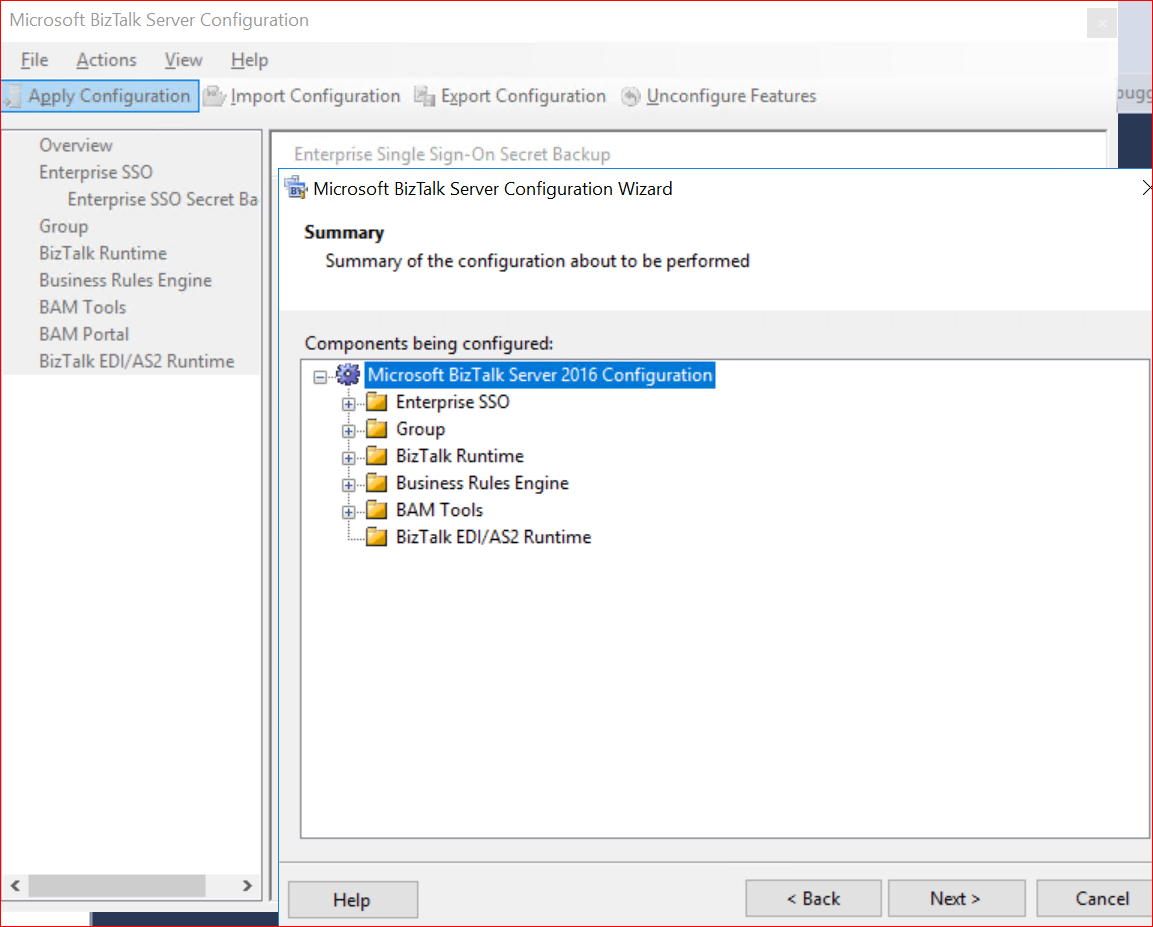Screen dimensions: 1153x927
Task: Open the Actions menu
Action: coord(106,60)
